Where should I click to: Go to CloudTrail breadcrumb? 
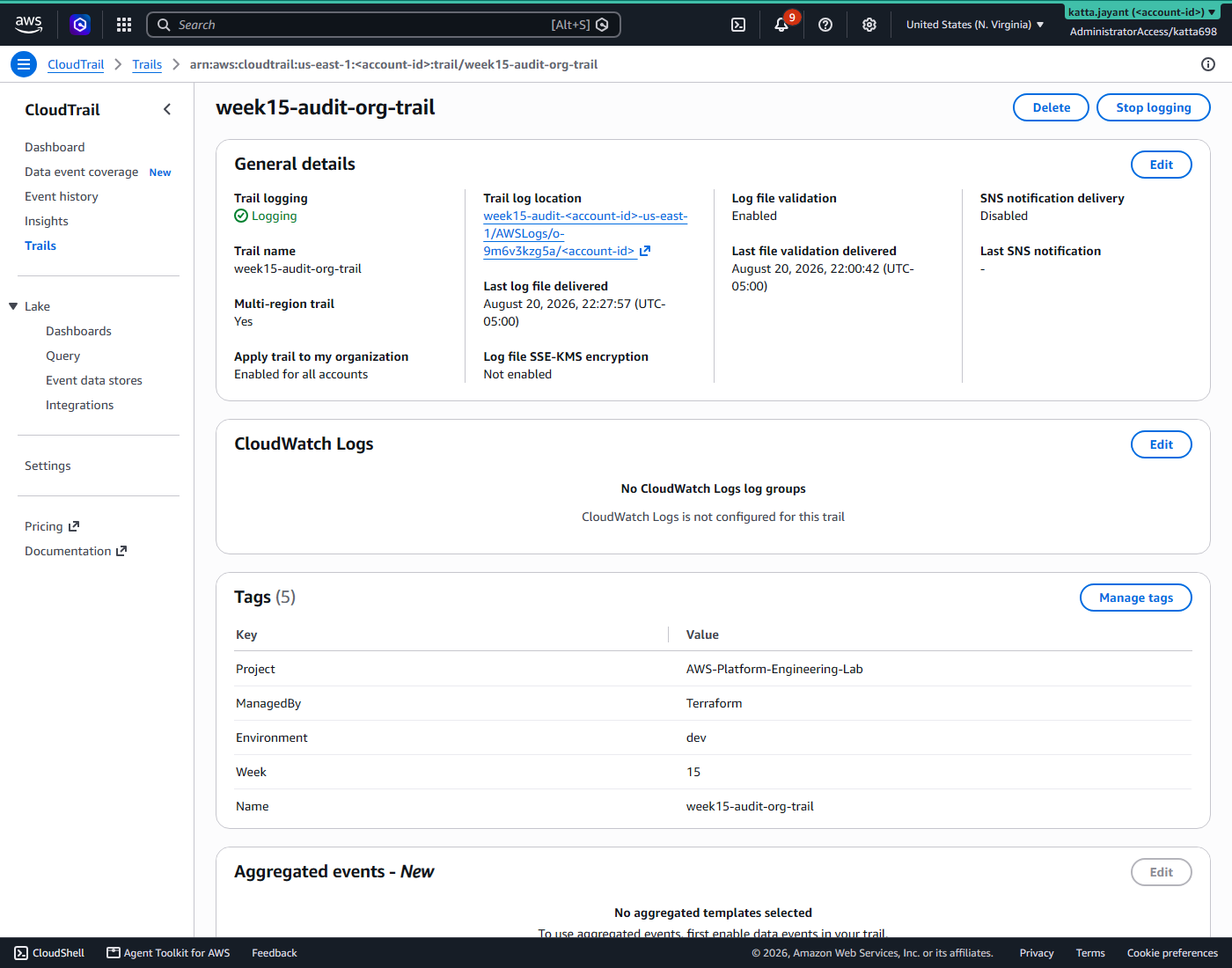[76, 64]
